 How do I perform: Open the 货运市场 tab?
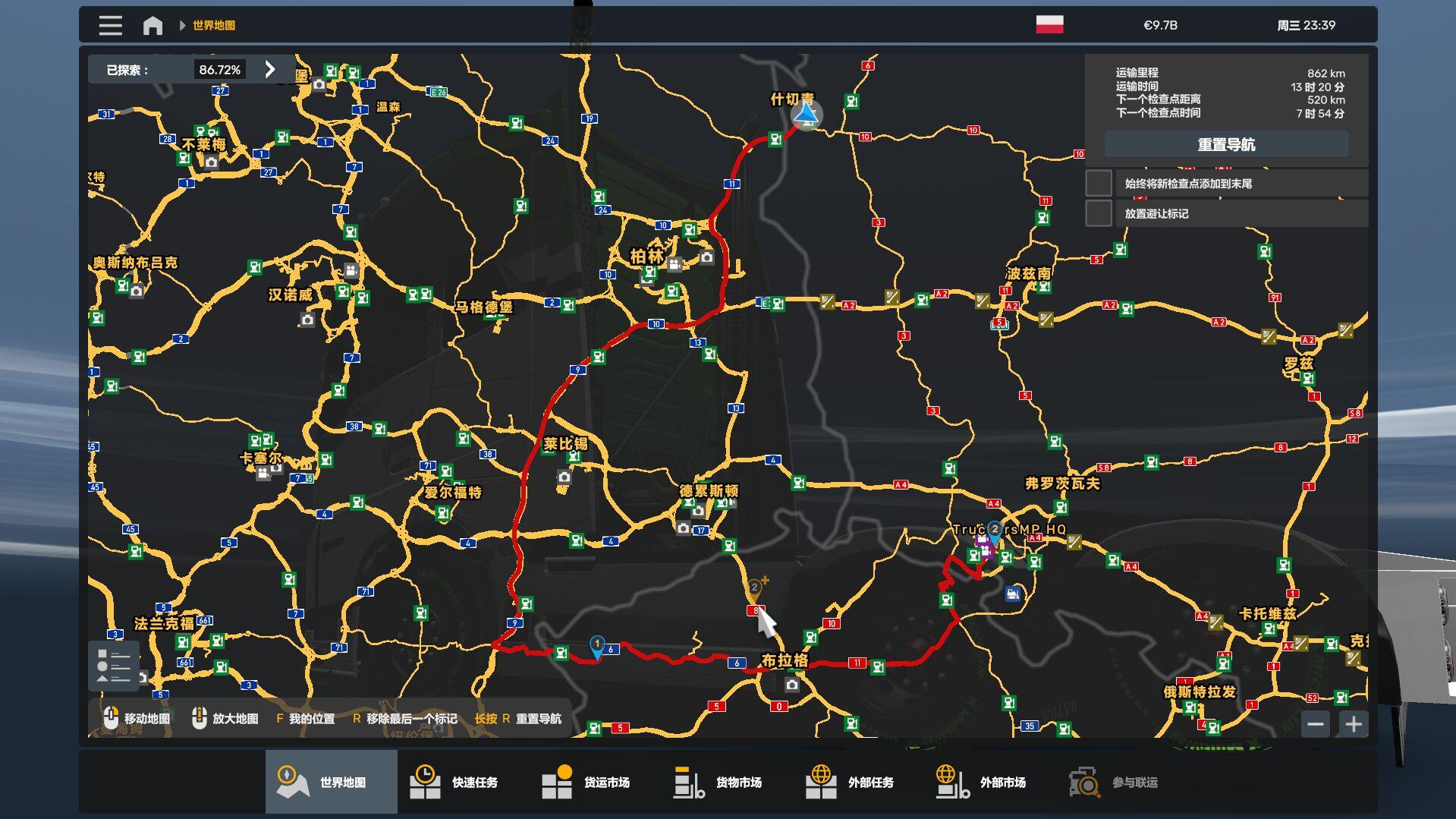click(595, 782)
